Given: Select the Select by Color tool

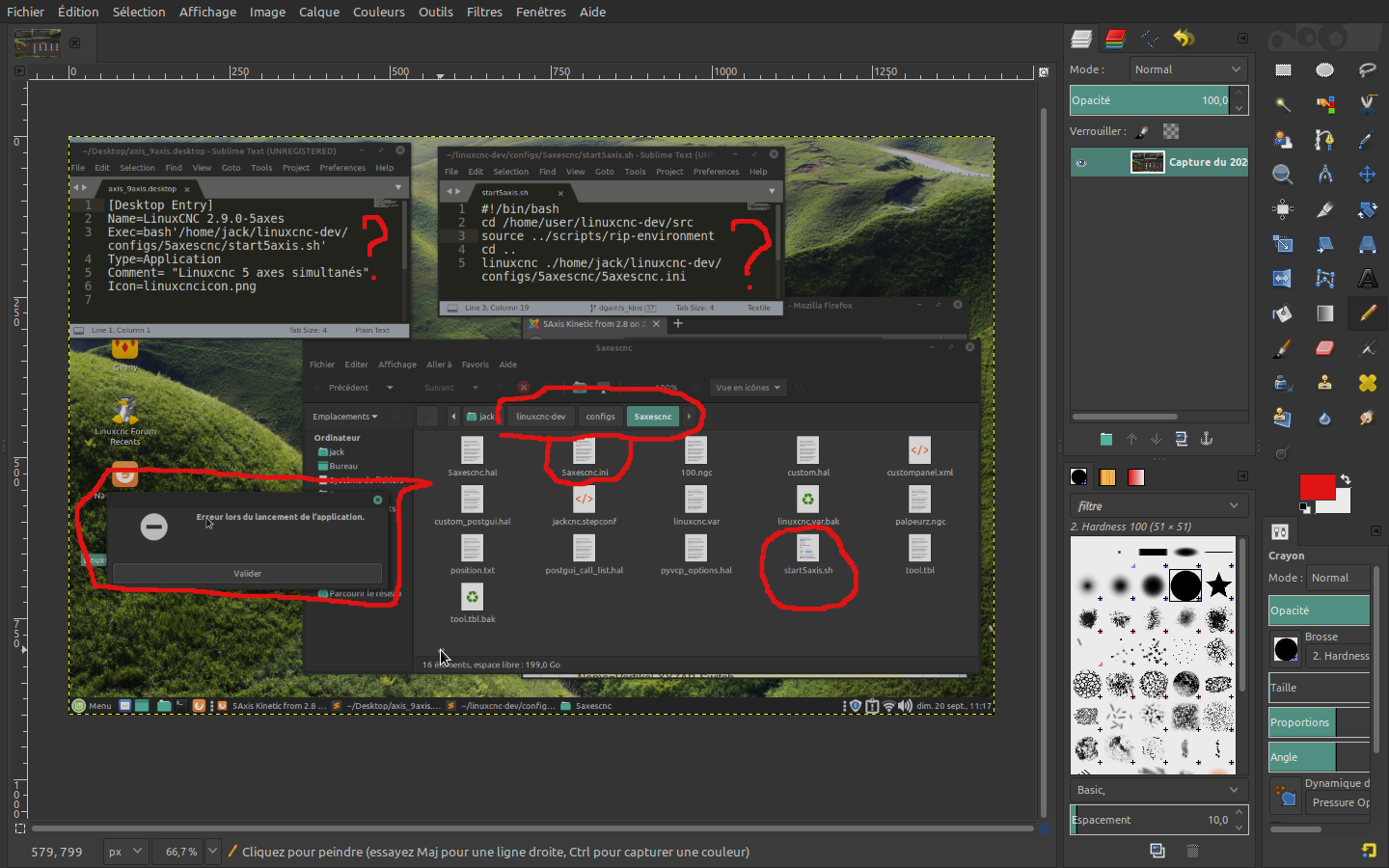Looking at the screenshot, I should [1325, 105].
